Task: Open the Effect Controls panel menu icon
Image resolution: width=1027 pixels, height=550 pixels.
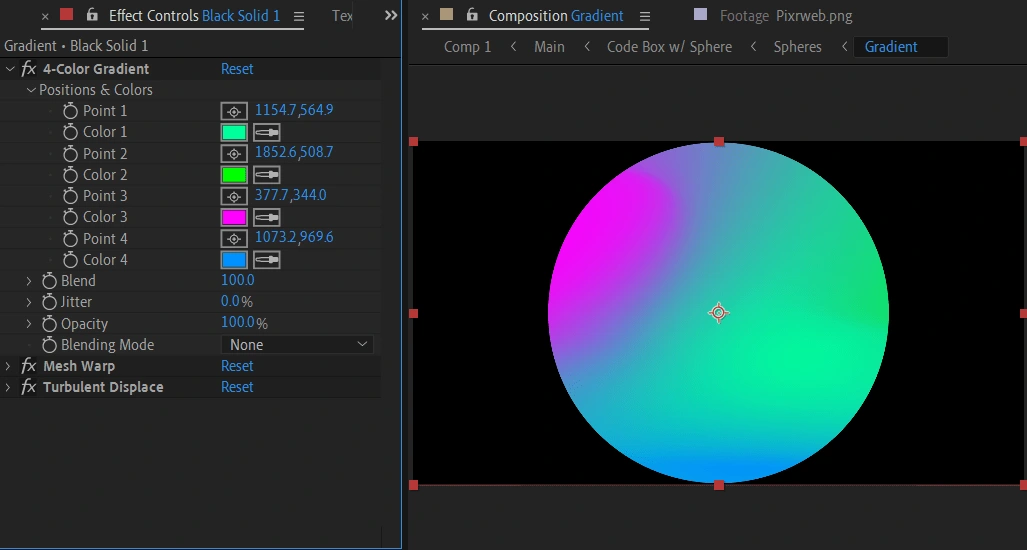Action: pos(298,16)
